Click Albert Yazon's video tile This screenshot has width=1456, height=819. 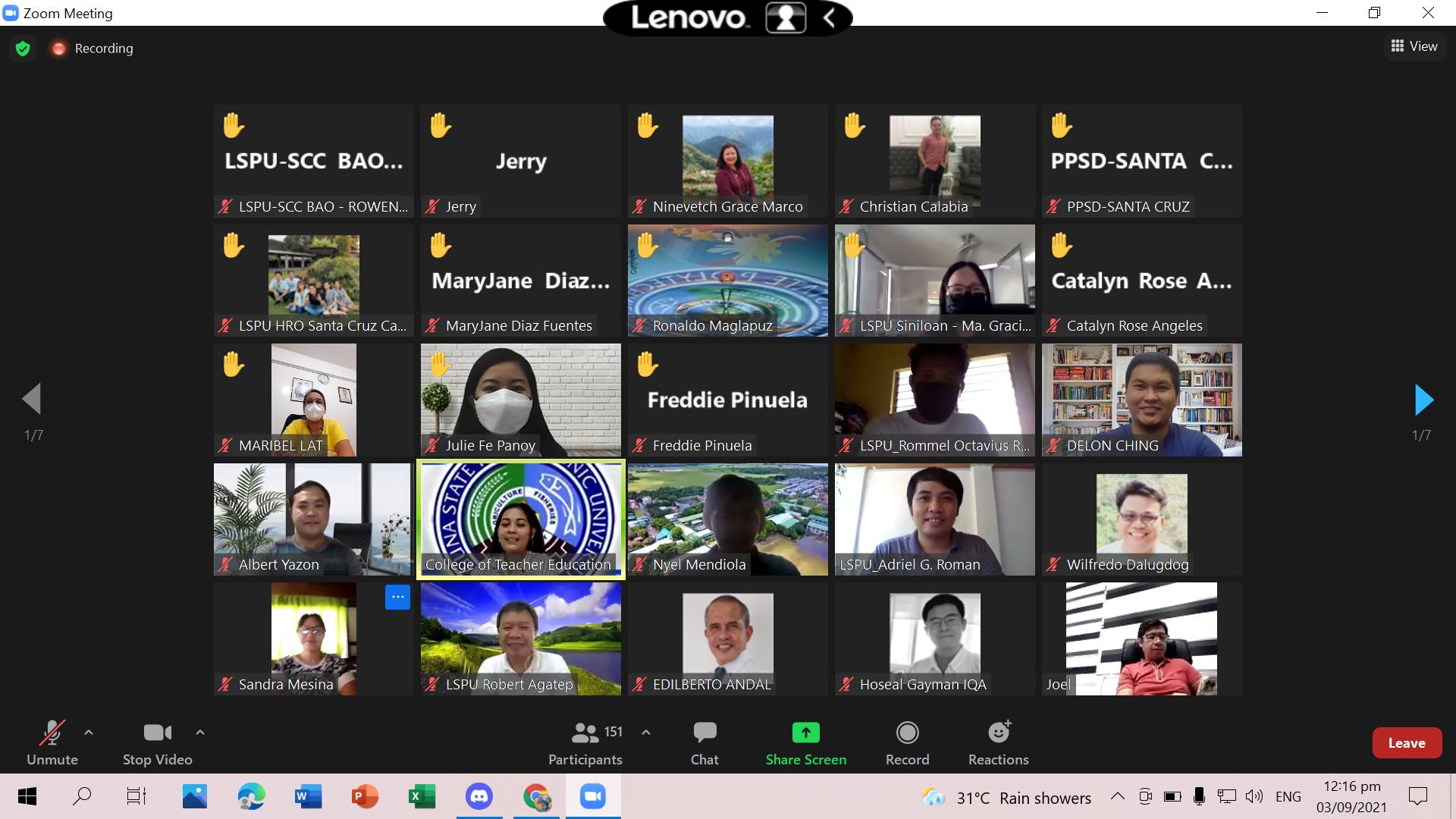coord(313,519)
